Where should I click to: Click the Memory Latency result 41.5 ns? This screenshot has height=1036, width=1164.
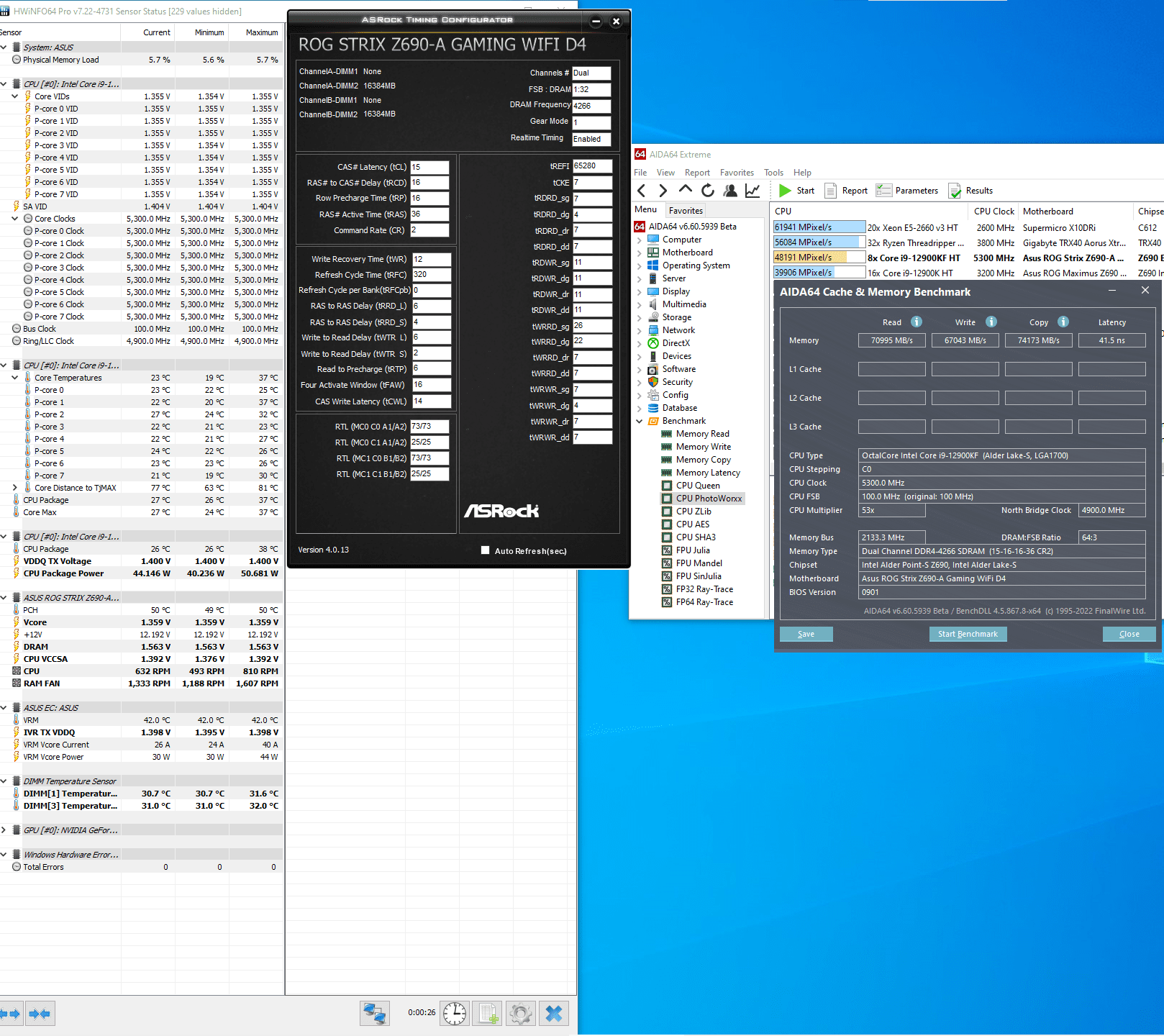[1111, 340]
